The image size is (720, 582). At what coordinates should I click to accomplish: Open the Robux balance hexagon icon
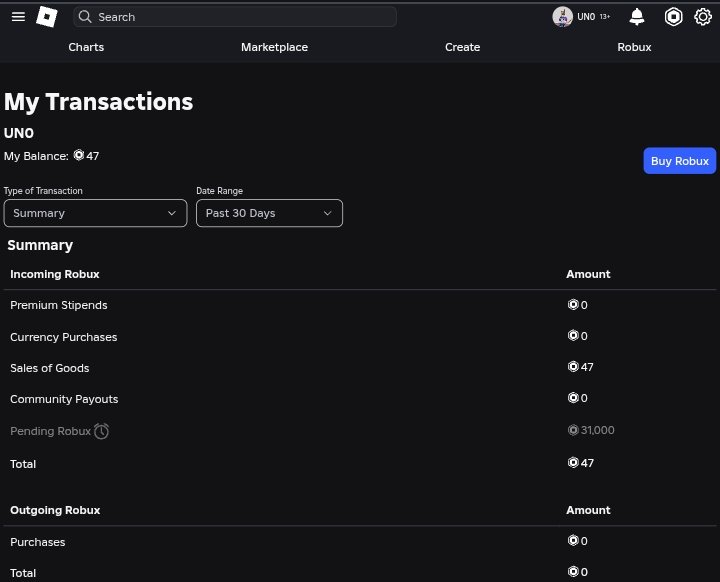[673, 17]
